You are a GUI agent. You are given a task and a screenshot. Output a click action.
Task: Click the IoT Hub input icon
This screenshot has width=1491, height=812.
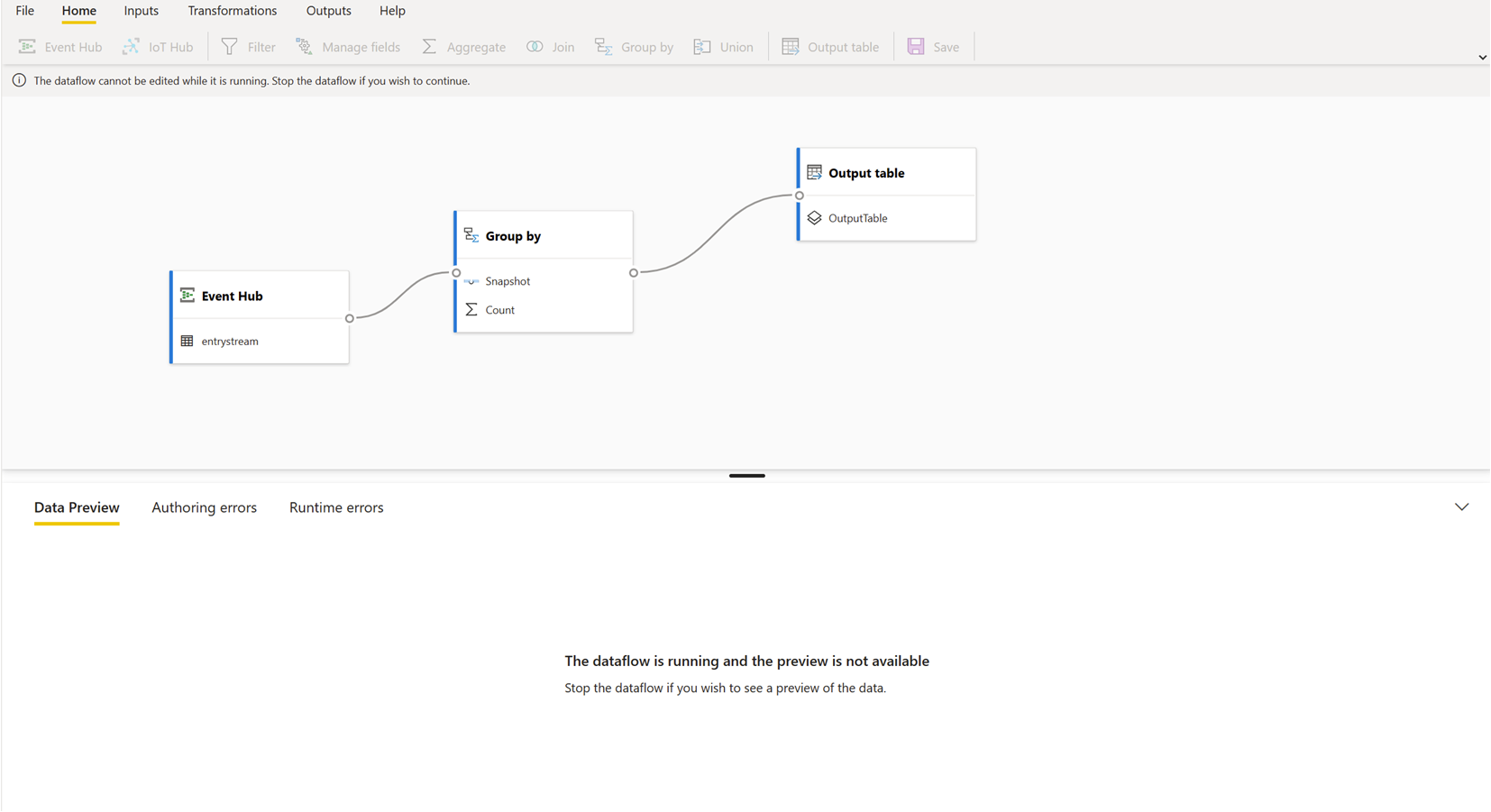point(132,46)
